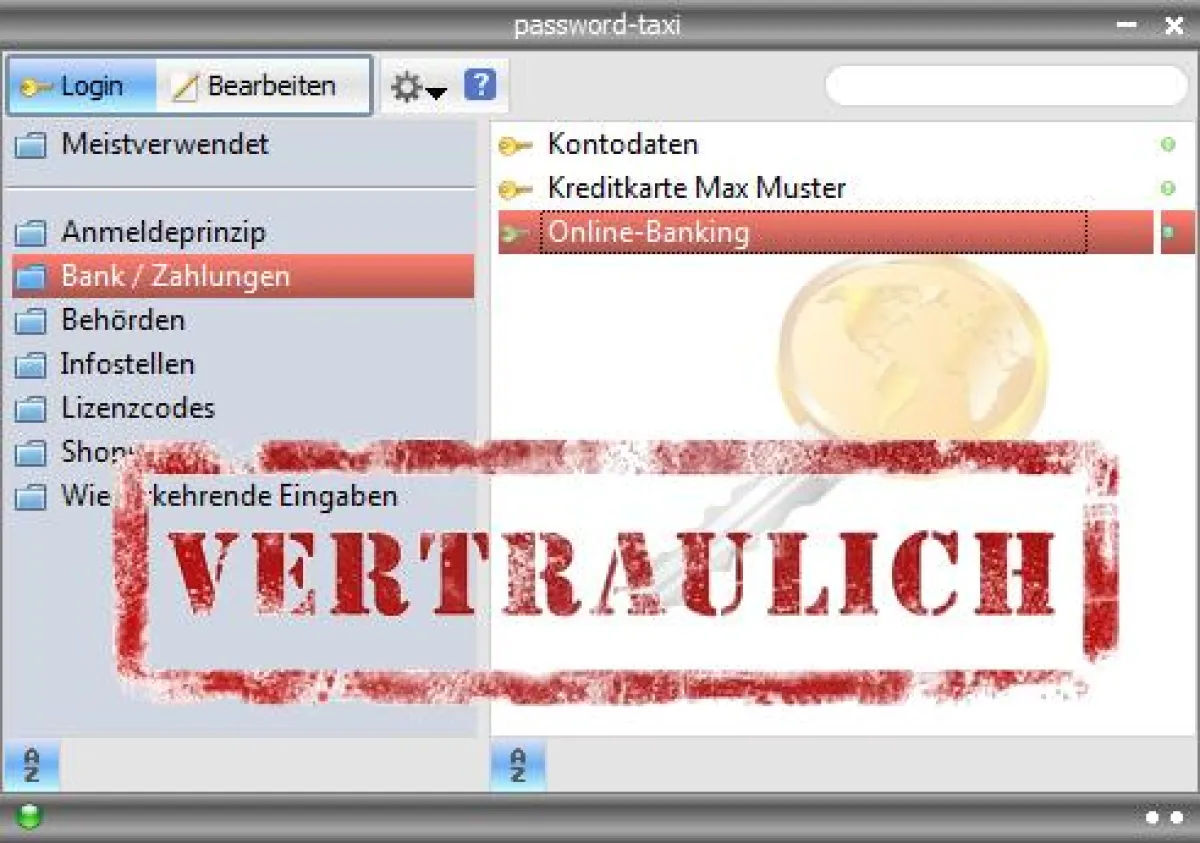Viewport: 1200px width, 843px height.
Task: Click folder icon beside Anmeldeprinzip
Action: click(31, 234)
